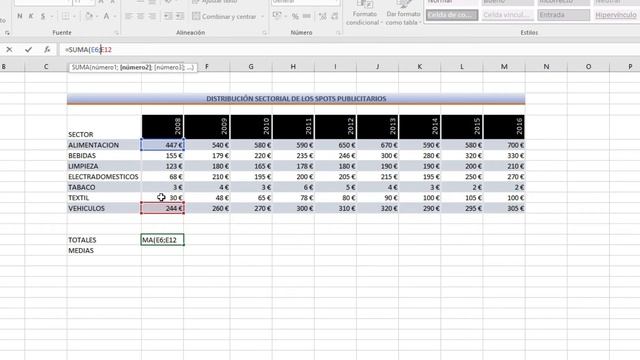Apply bold with the N button
This screenshot has height=360, width=640.
pos(20,16)
